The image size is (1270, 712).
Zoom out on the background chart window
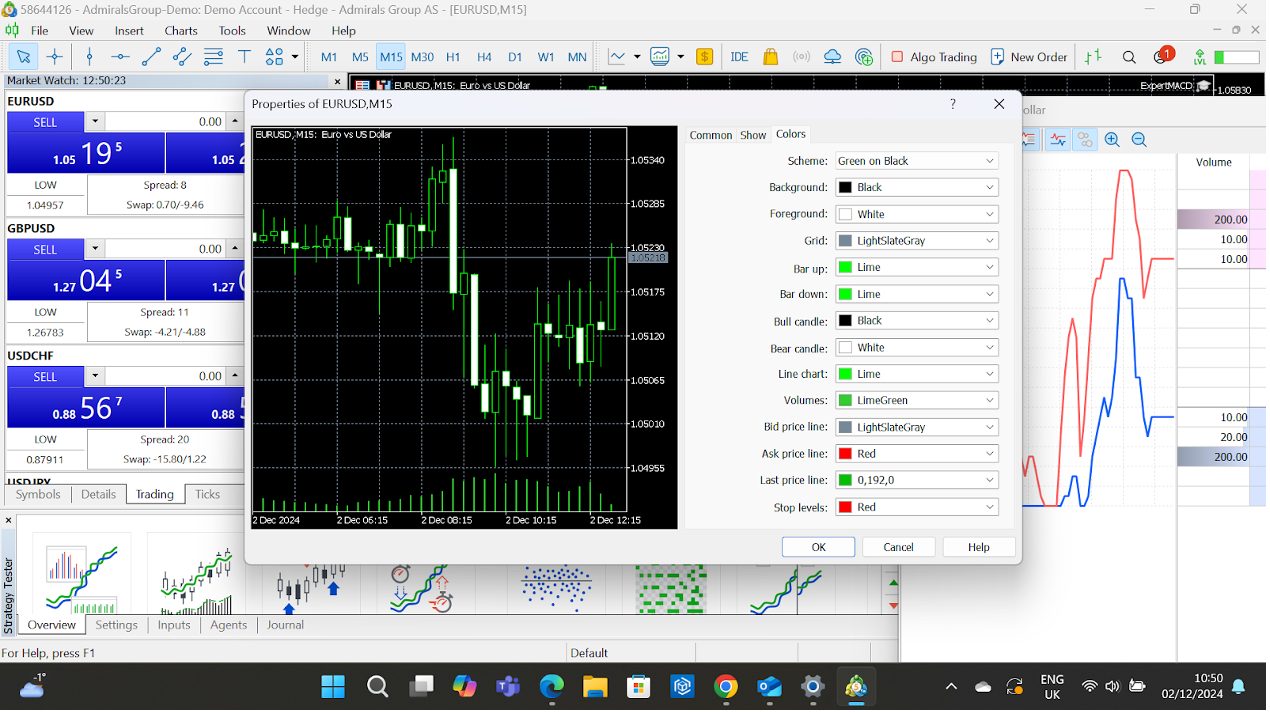1138,140
